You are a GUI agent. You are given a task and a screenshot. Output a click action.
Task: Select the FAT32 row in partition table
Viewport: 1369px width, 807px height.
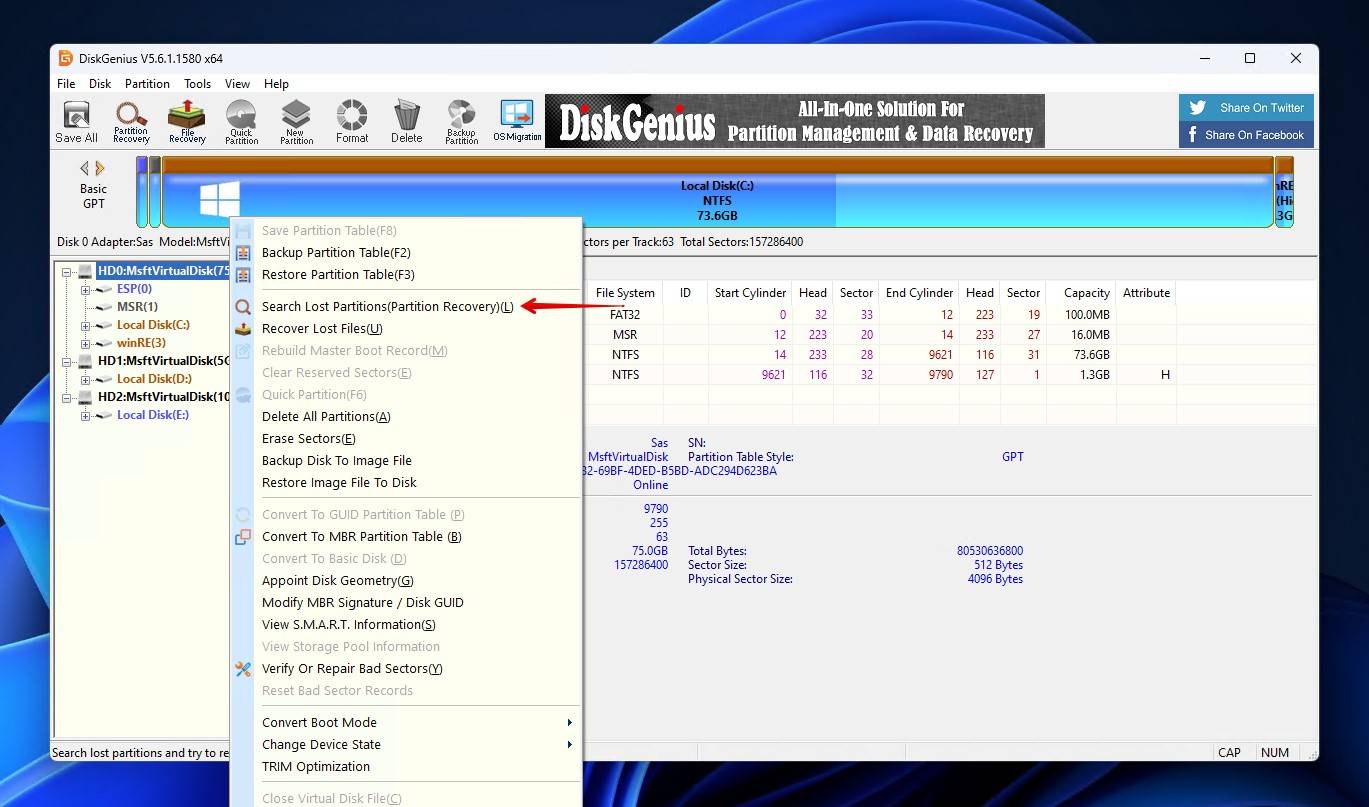[880, 314]
